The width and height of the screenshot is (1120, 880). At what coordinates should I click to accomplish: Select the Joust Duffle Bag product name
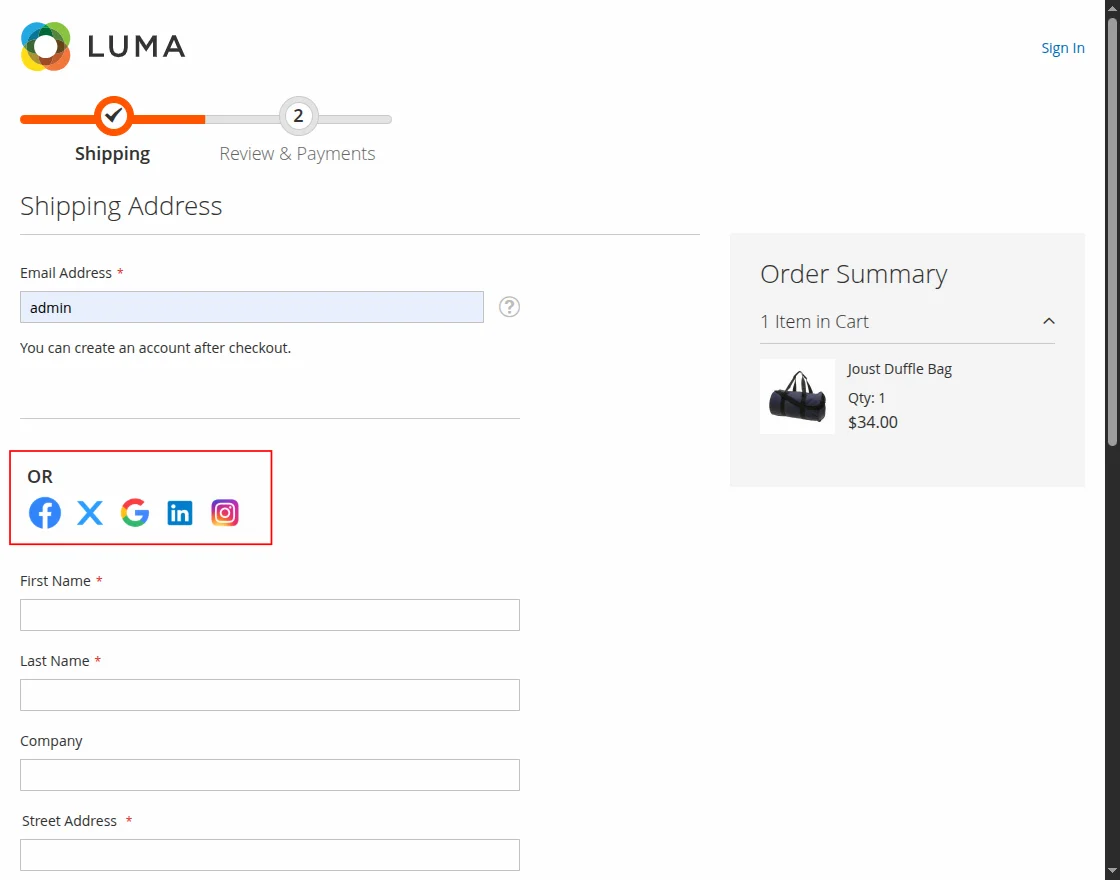[898, 368]
